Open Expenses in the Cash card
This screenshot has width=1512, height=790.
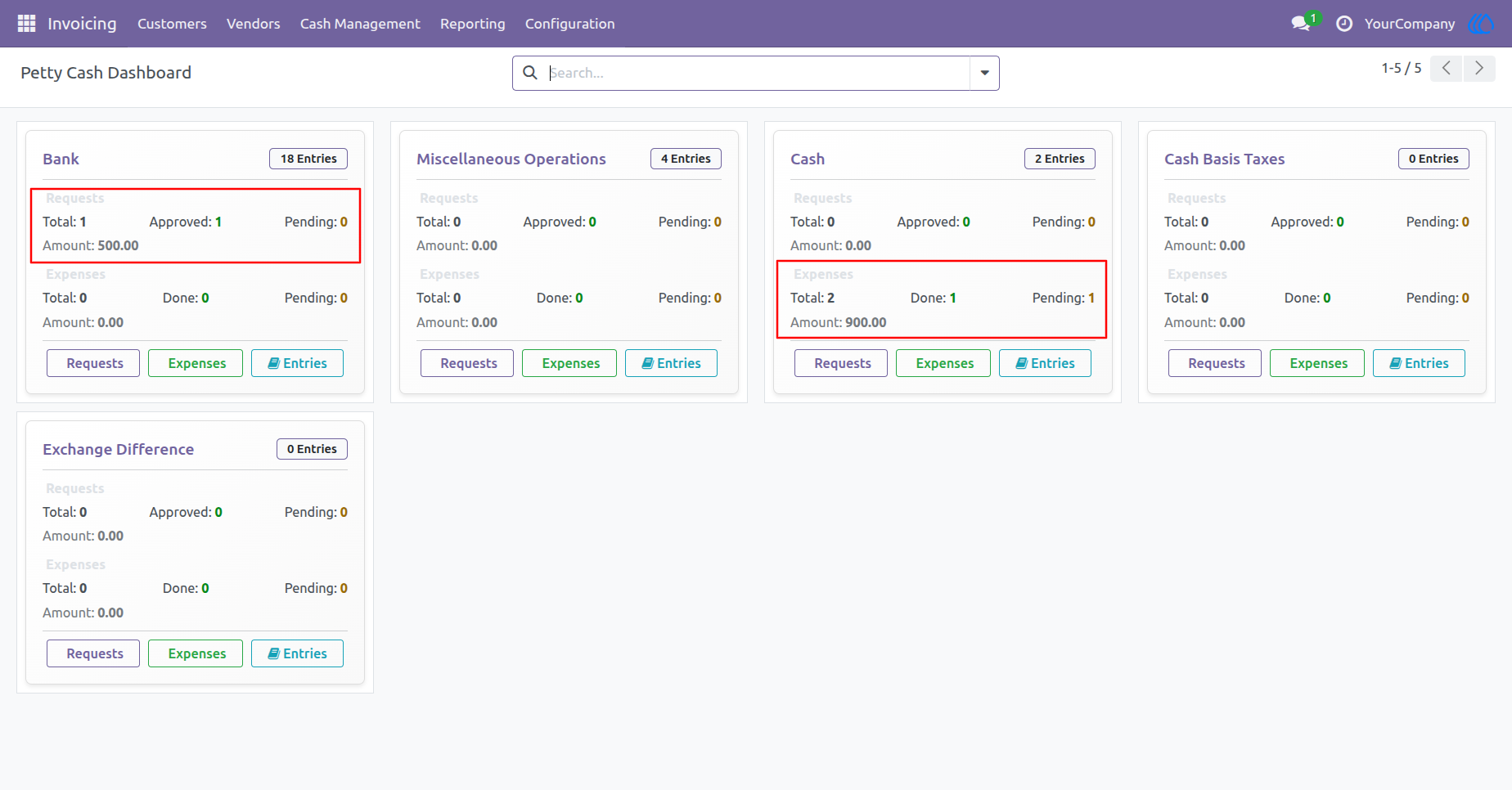coord(943,363)
